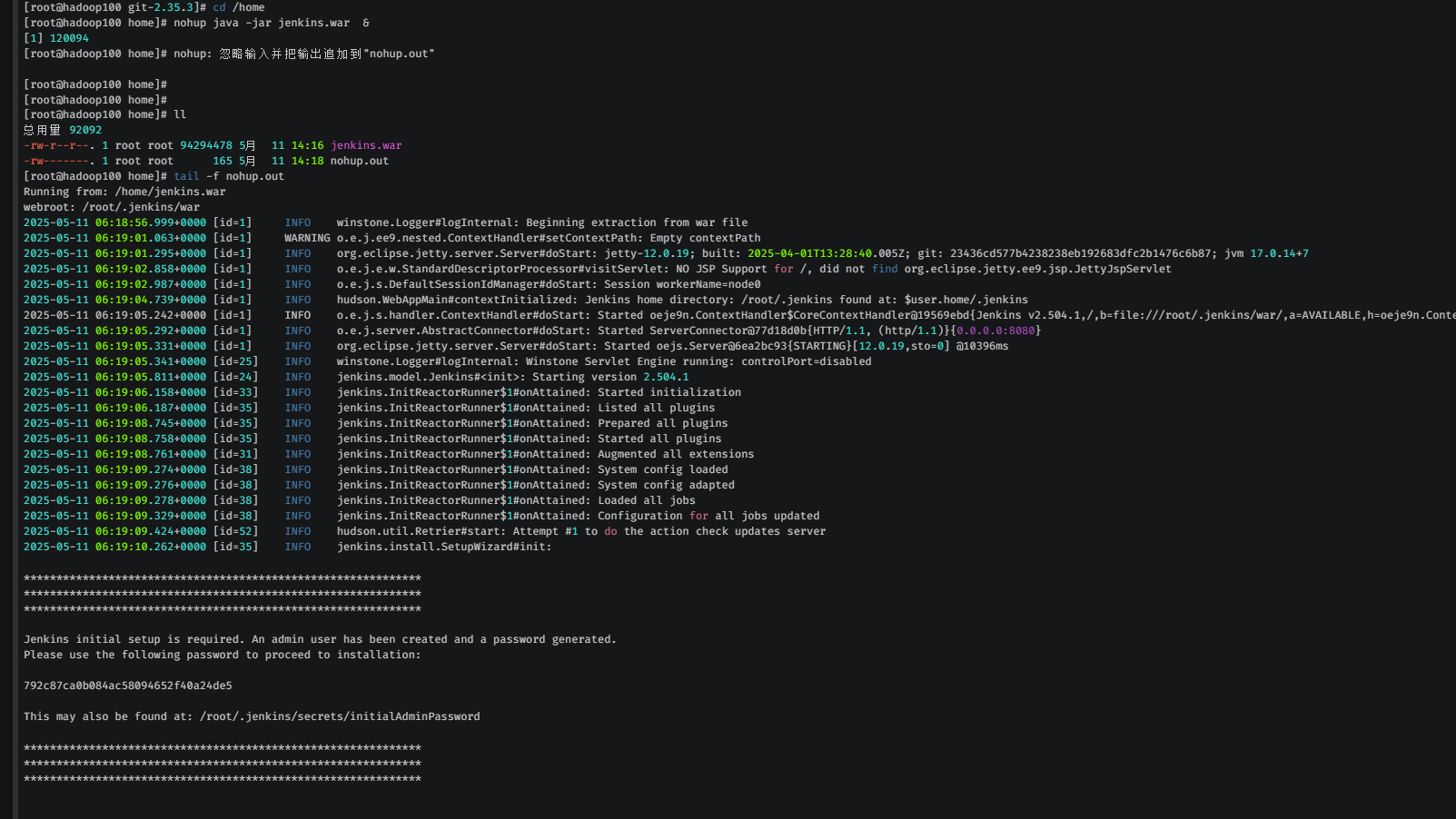Click the jenkins.war filename in the listing
This screenshot has height=819, width=1456.
(x=366, y=145)
